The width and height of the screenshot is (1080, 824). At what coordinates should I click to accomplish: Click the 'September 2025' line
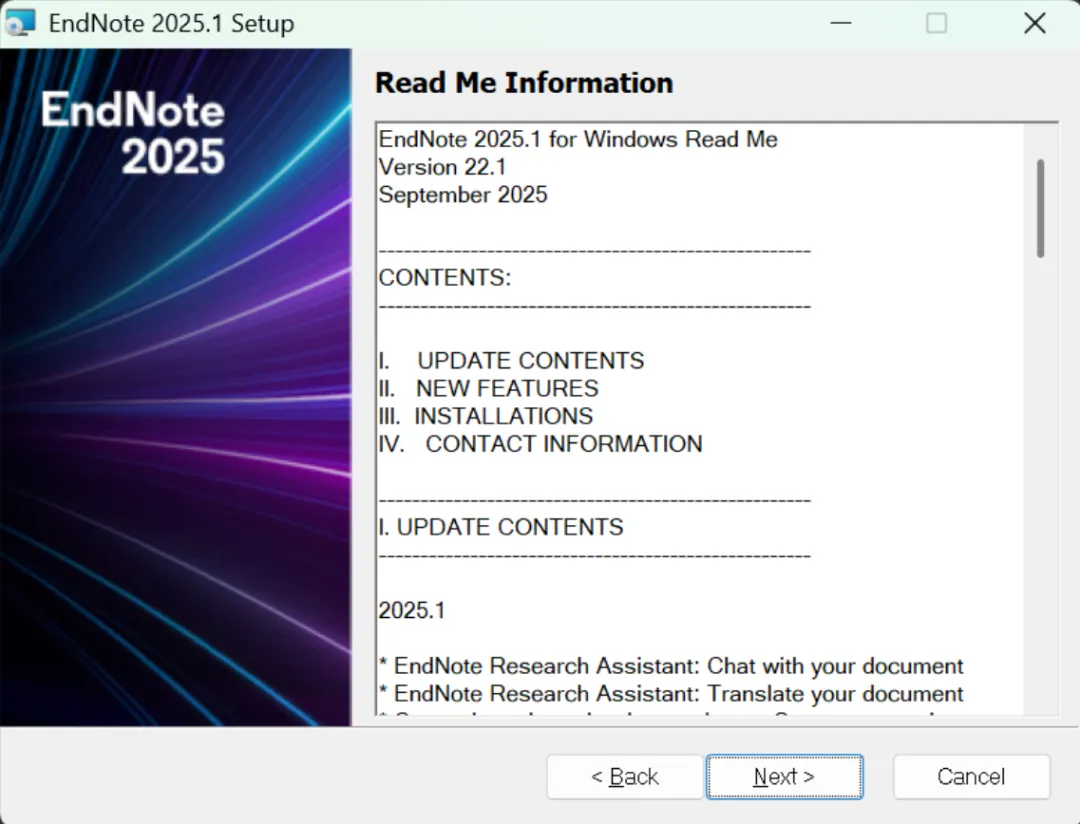pyautogui.click(x=463, y=194)
